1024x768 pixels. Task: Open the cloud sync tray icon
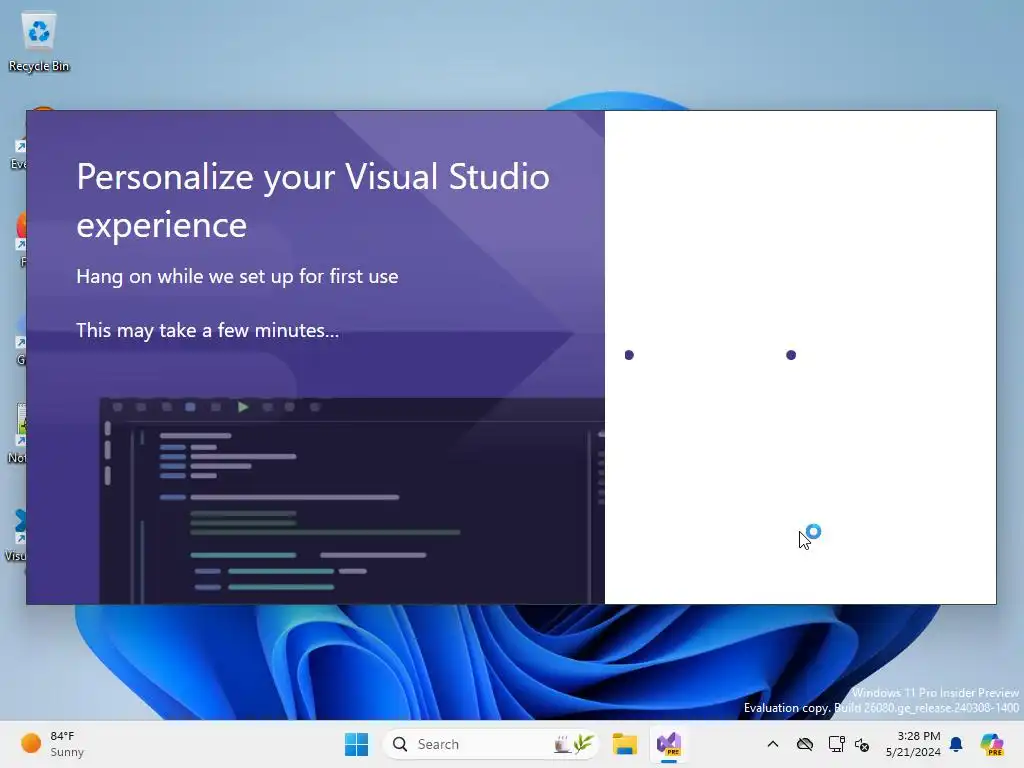coord(805,744)
